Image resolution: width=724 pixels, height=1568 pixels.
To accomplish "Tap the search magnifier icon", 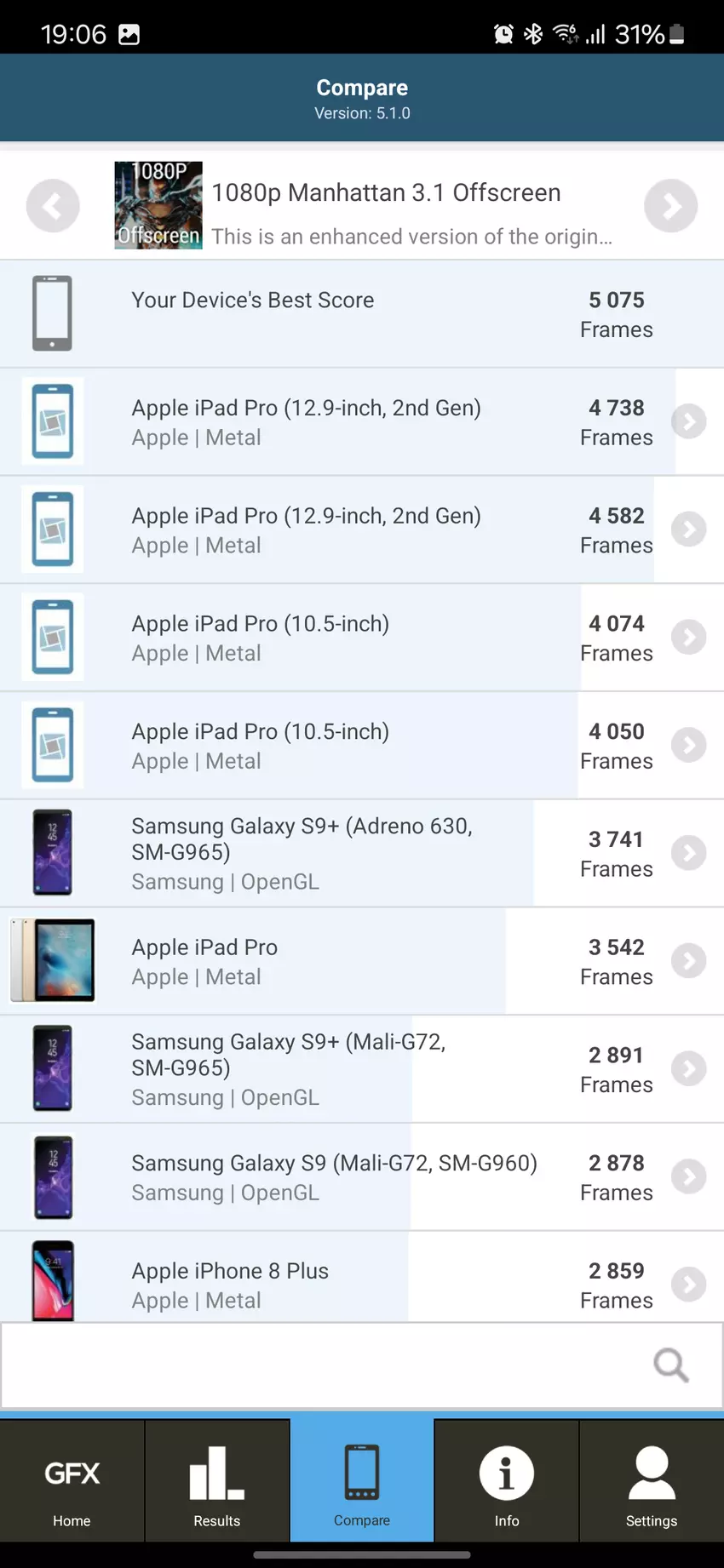I will coord(670,1365).
